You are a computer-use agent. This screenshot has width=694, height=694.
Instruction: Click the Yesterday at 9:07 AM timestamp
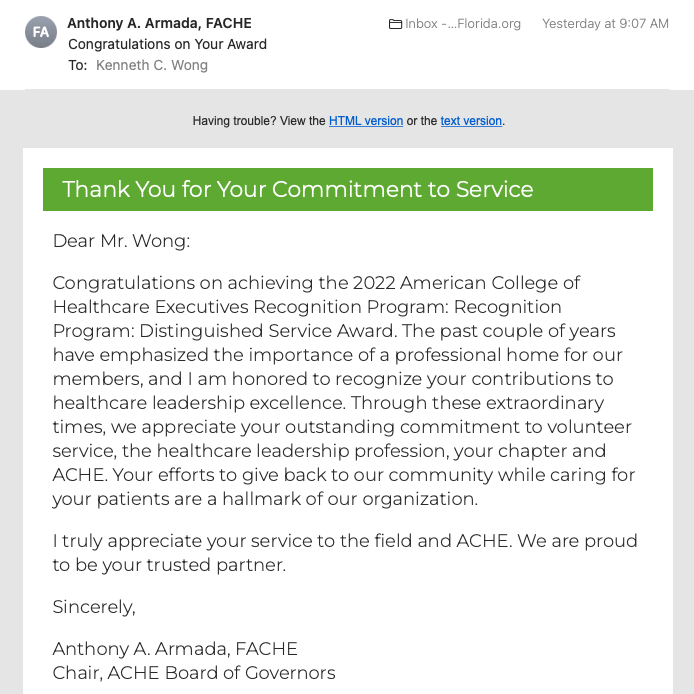point(605,24)
